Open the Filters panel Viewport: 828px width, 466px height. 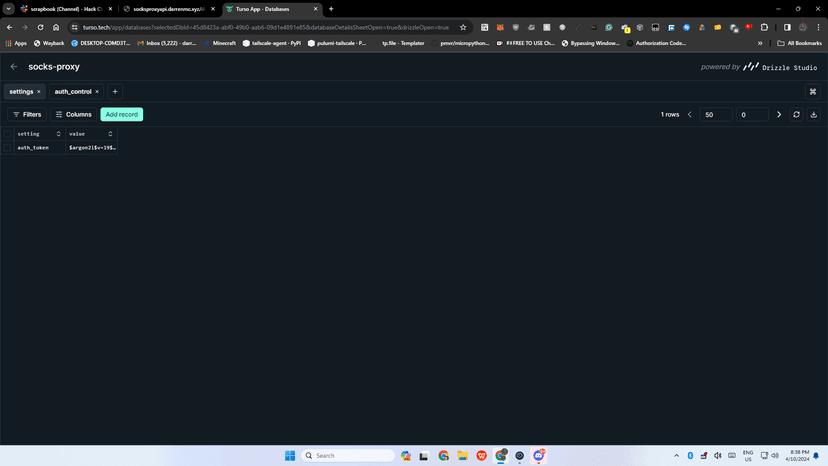point(27,114)
